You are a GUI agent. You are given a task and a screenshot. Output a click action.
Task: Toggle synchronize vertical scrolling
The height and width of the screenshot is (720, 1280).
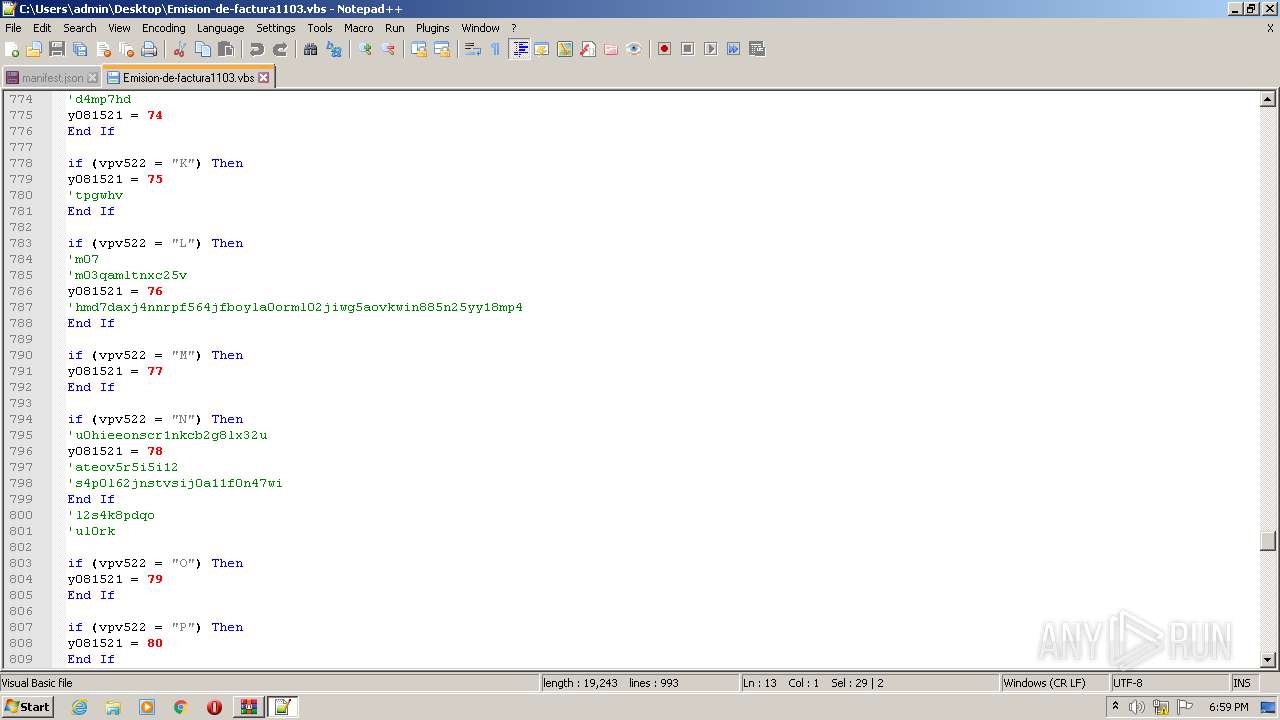pyautogui.click(x=419, y=49)
